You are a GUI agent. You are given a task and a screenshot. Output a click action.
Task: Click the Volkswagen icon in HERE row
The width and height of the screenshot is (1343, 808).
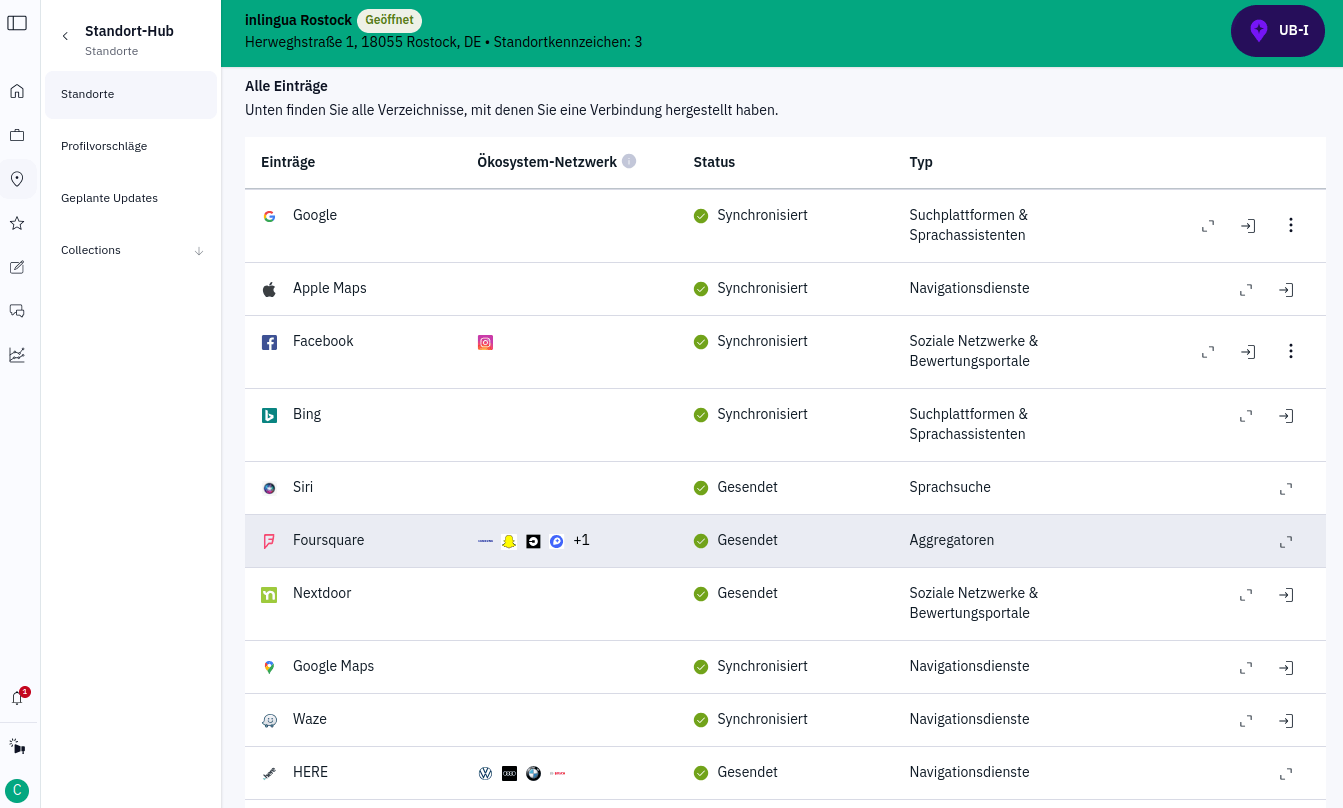(485, 773)
